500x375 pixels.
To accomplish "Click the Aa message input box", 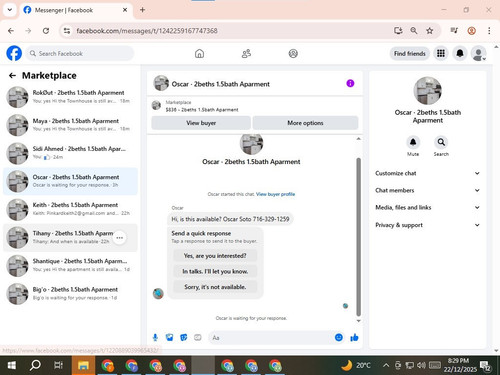I will 271,338.
